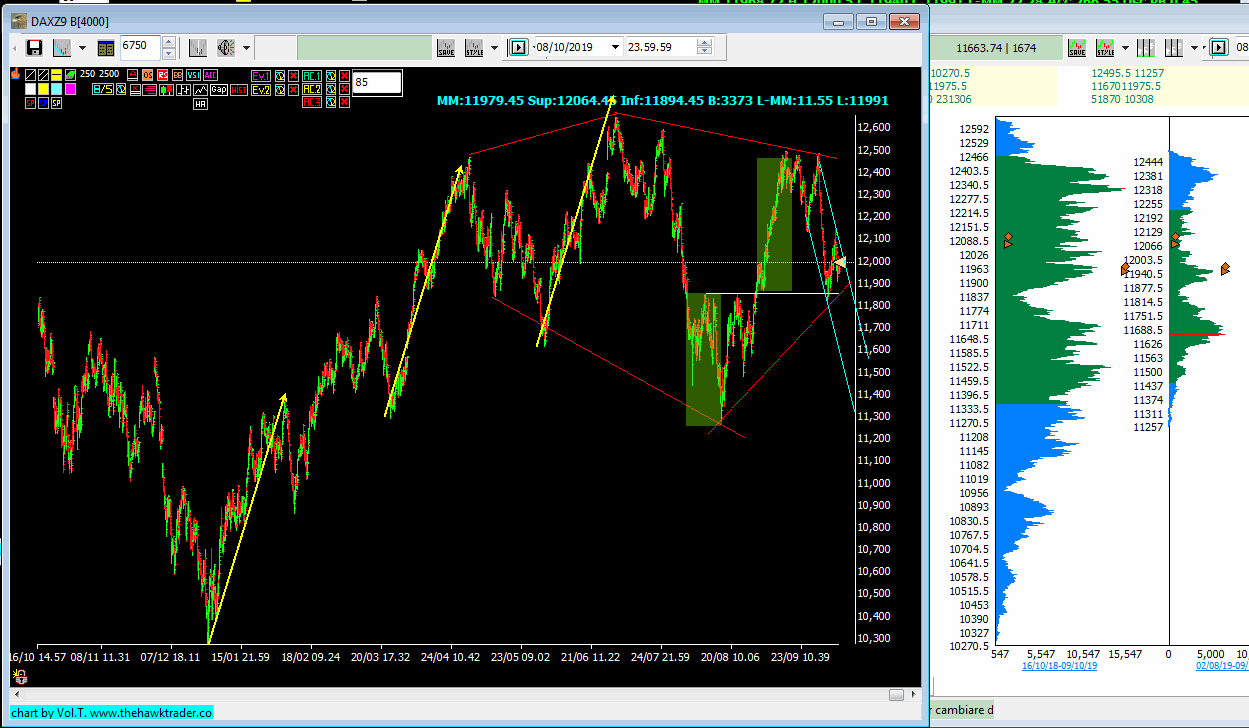Switch to candlestick chart display
The width and height of the screenshot is (1249, 728).
point(166,90)
